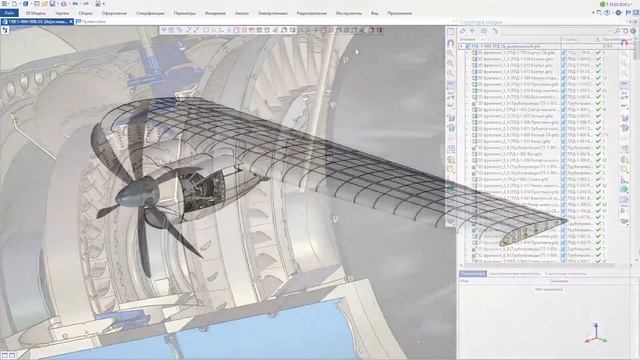Open the Геометрические параметры panel tab

coord(514,273)
